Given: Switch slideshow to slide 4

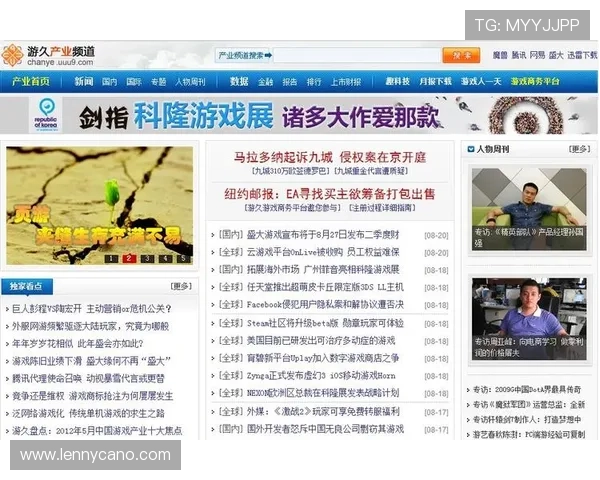Looking at the screenshot, I should point(165,259).
